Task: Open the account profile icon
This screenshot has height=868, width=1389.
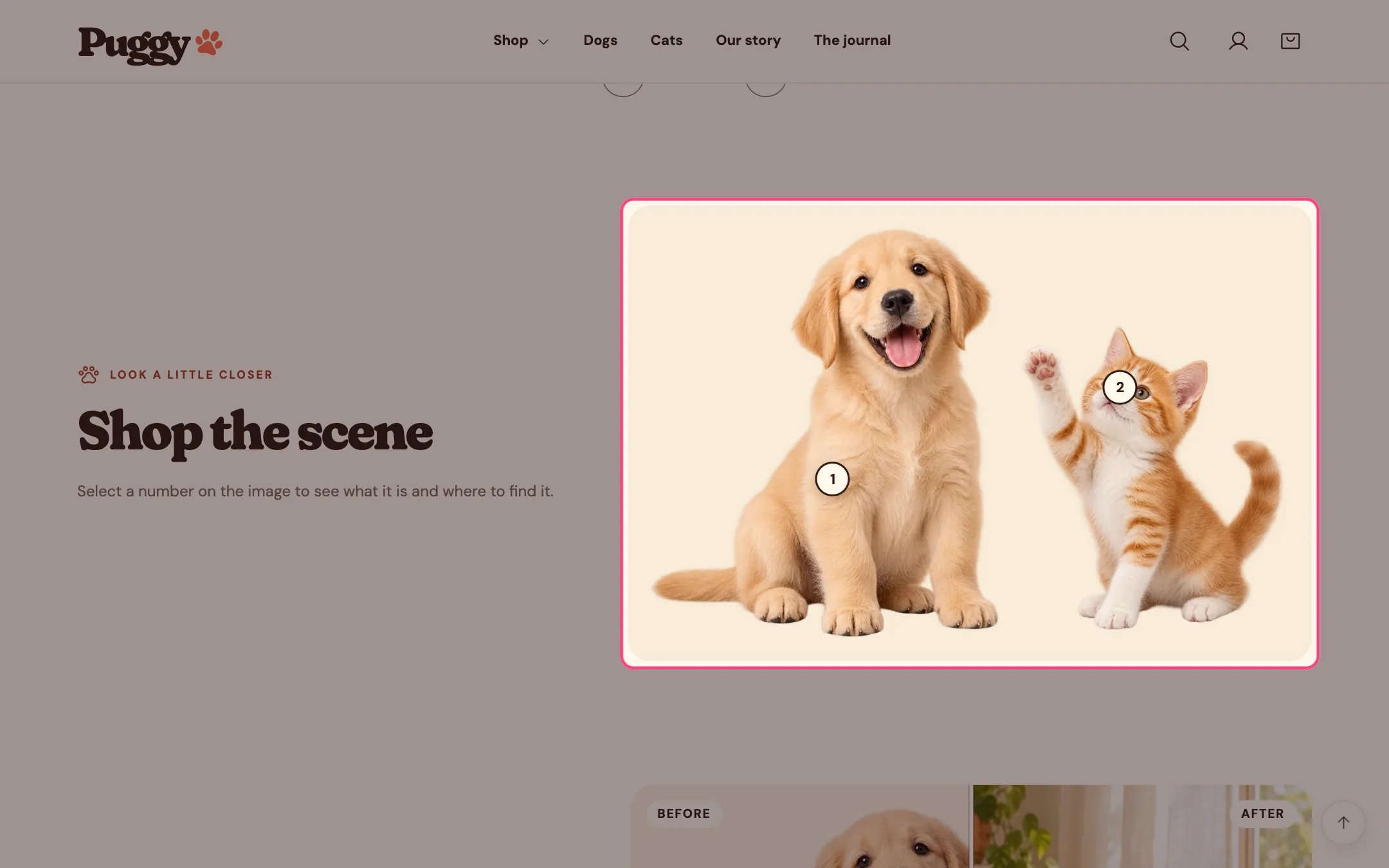Action: pyautogui.click(x=1238, y=41)
